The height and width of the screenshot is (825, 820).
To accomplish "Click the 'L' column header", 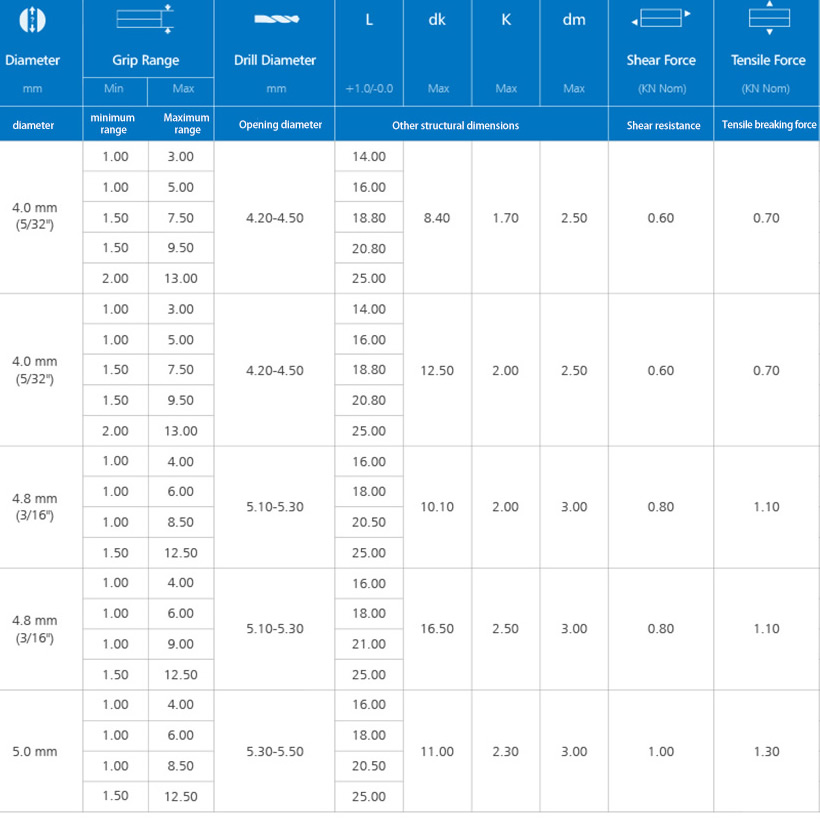I will coord(369,20).
